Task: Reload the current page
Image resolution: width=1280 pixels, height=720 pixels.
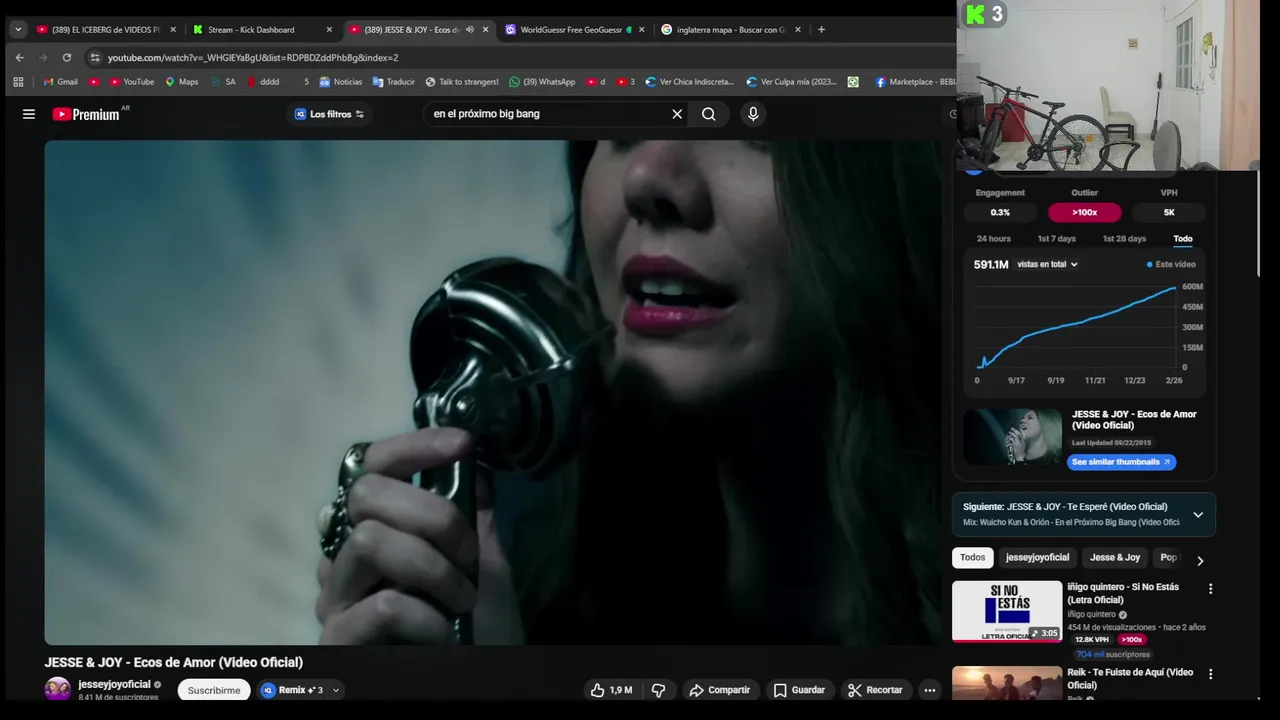Action: pos(67,57)
